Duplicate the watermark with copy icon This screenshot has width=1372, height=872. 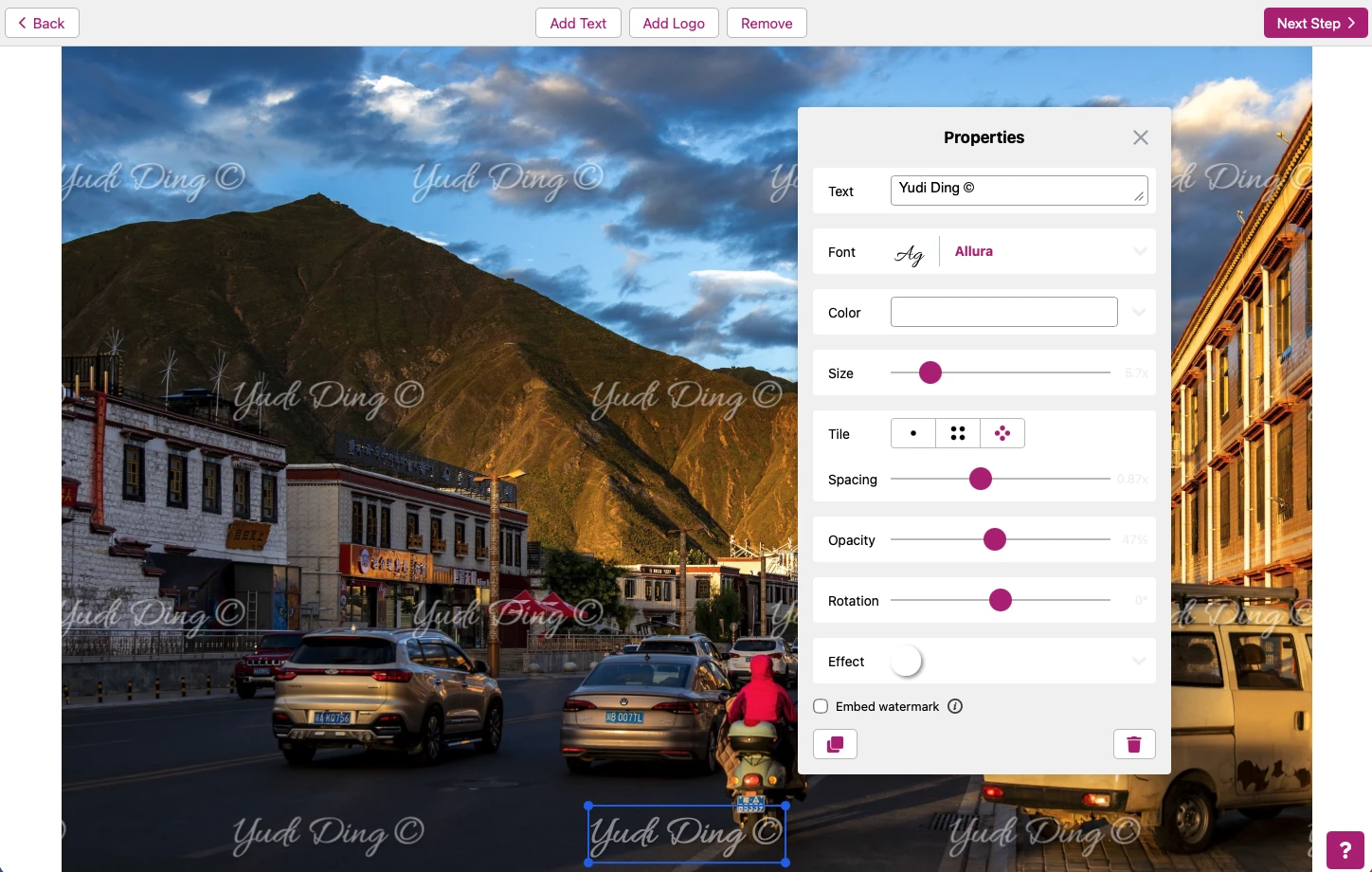point(835,744)
